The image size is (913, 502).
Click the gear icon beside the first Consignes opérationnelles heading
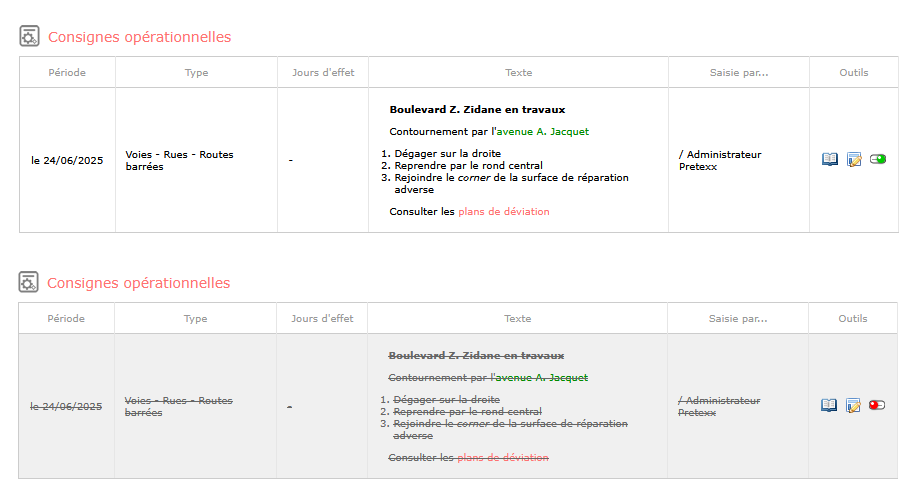[29, 36]
